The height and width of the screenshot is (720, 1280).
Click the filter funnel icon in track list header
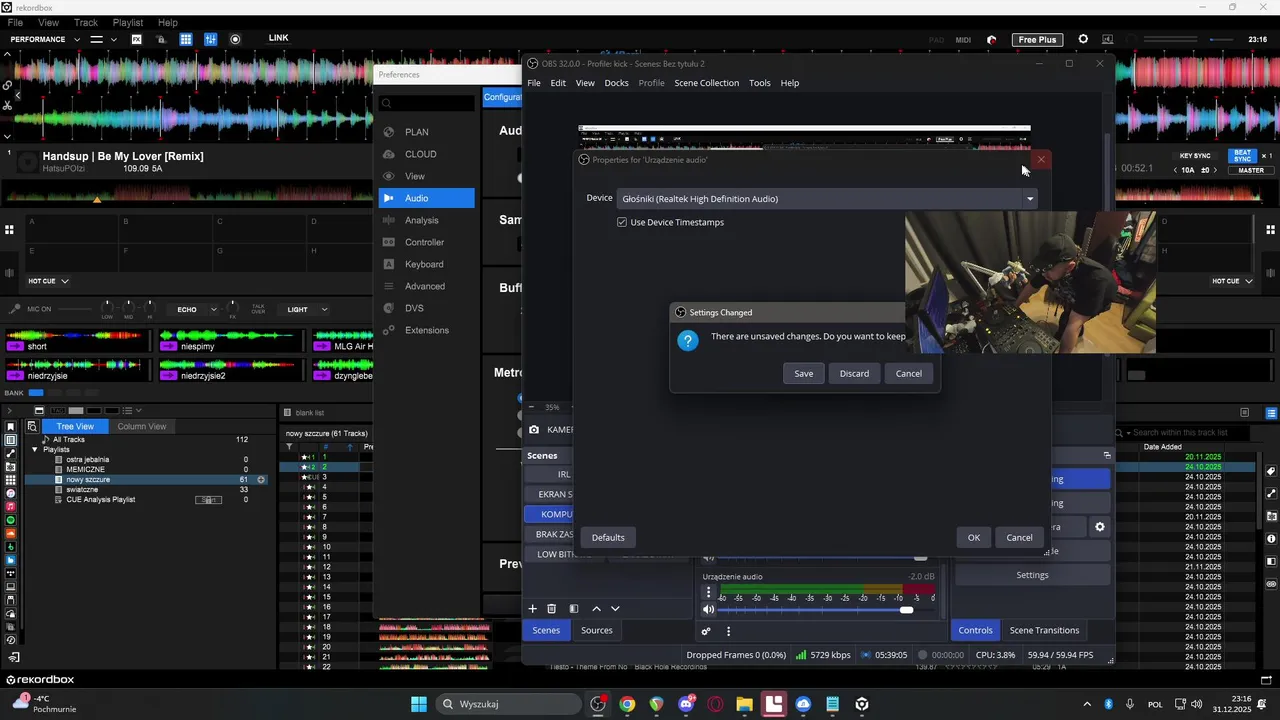pyautogui.click(x=290, y=447)
